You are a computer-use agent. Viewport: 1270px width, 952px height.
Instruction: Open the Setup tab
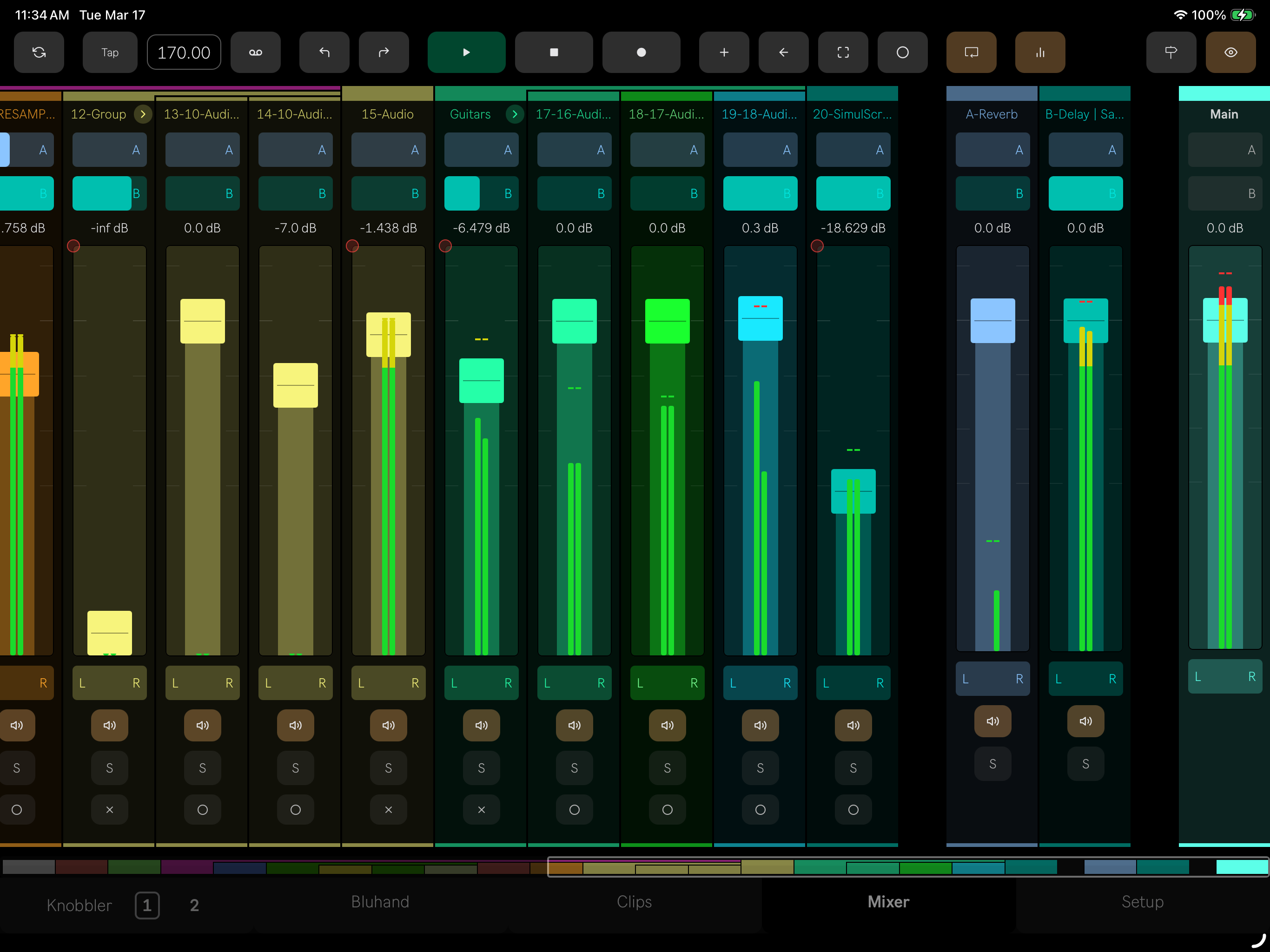(x=1142, y=901)
